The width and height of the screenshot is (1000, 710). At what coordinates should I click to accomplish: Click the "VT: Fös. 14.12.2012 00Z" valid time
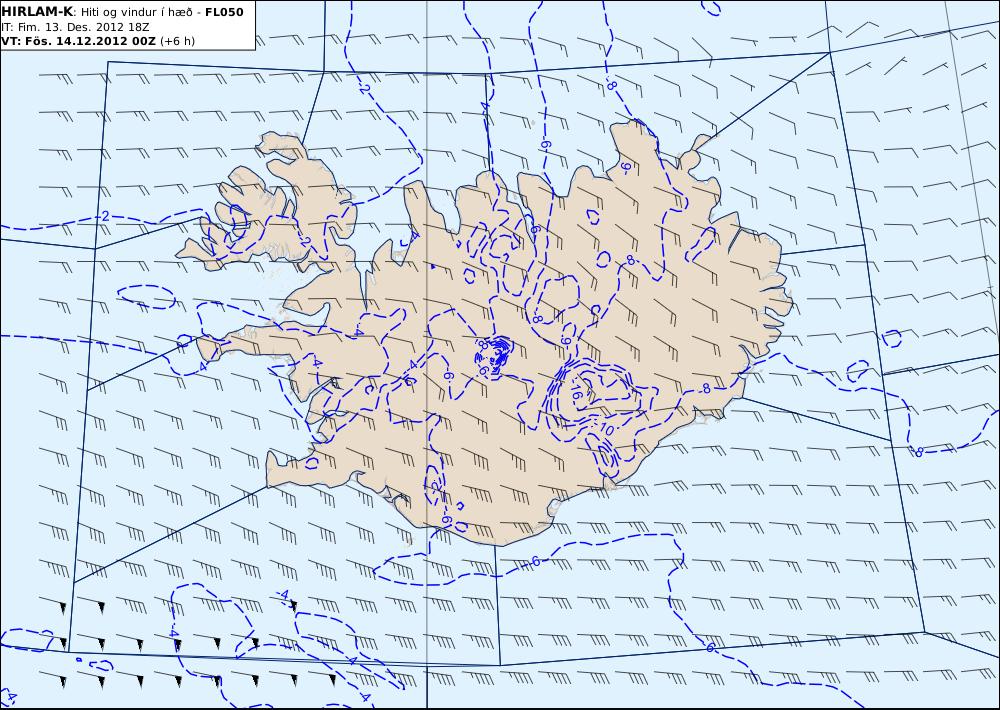(78, 41)
